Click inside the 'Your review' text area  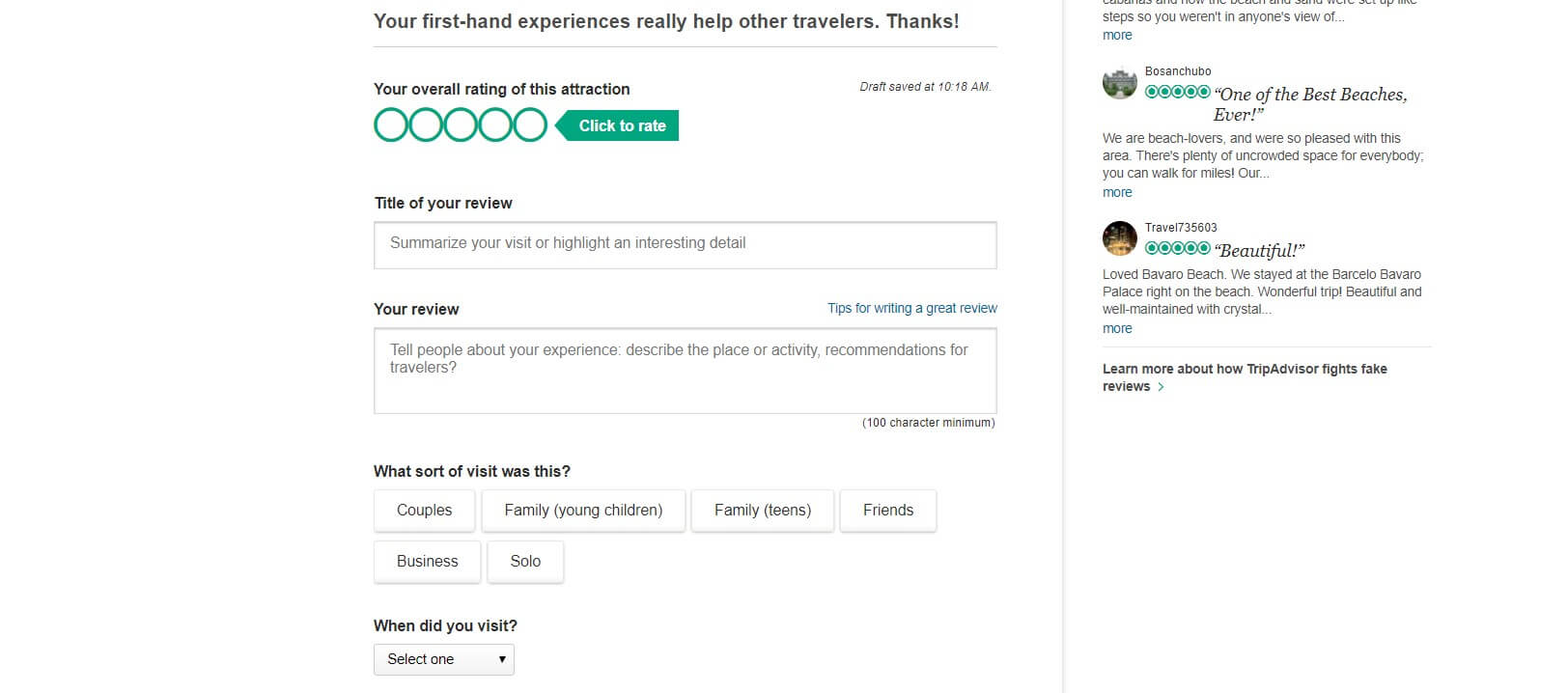[x=685, y=371]
